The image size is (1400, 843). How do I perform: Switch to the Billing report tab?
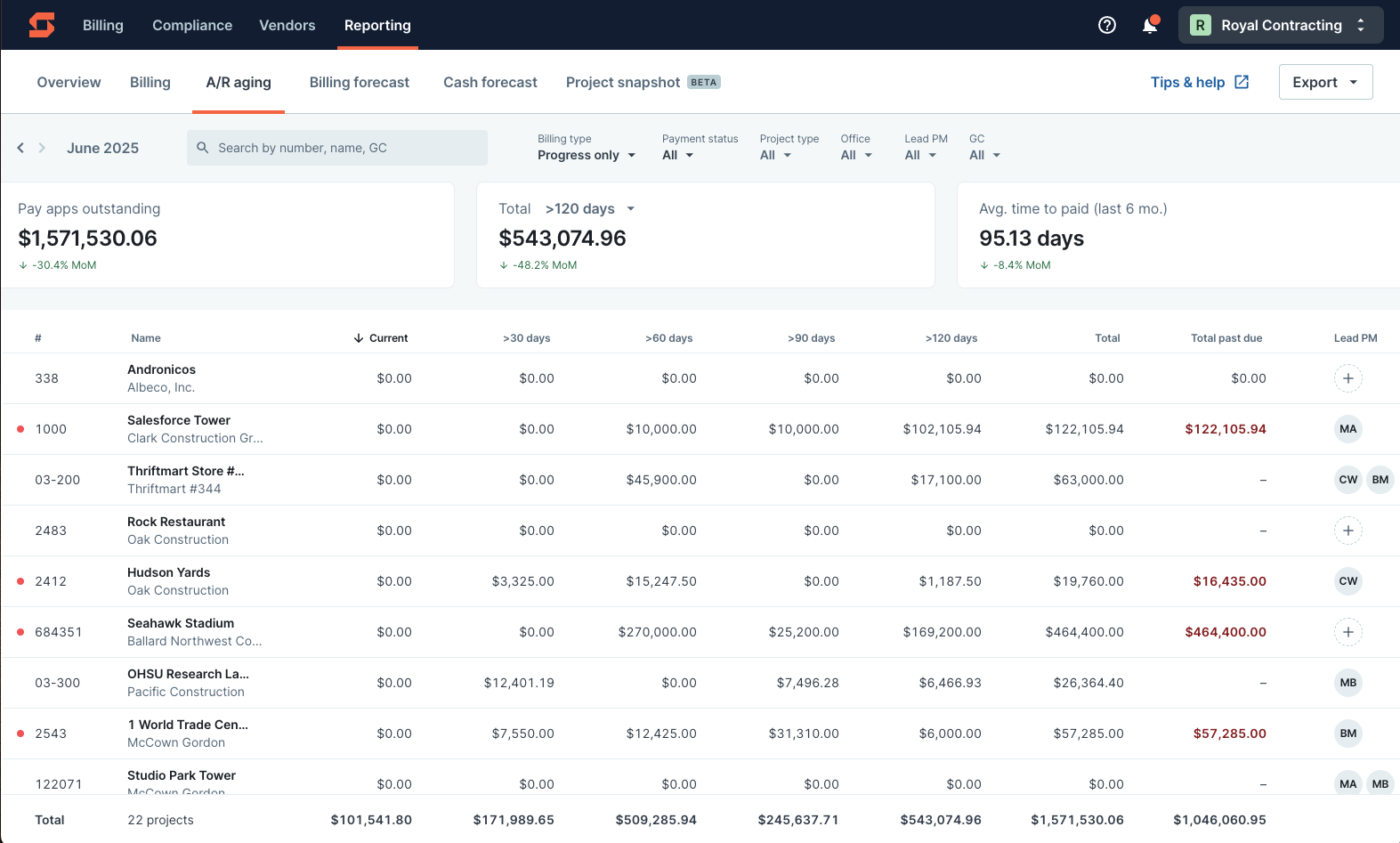click(150, 82)
